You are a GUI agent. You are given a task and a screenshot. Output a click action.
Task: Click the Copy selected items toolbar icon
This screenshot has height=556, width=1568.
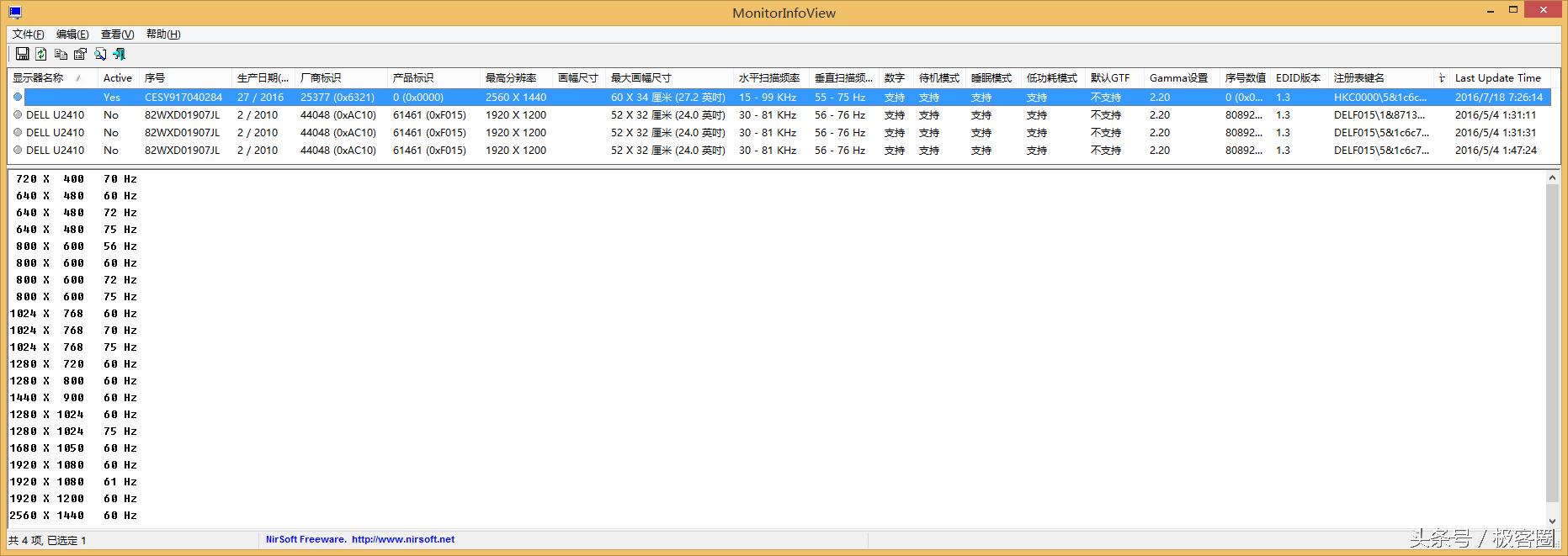click(x=61, y=54)
